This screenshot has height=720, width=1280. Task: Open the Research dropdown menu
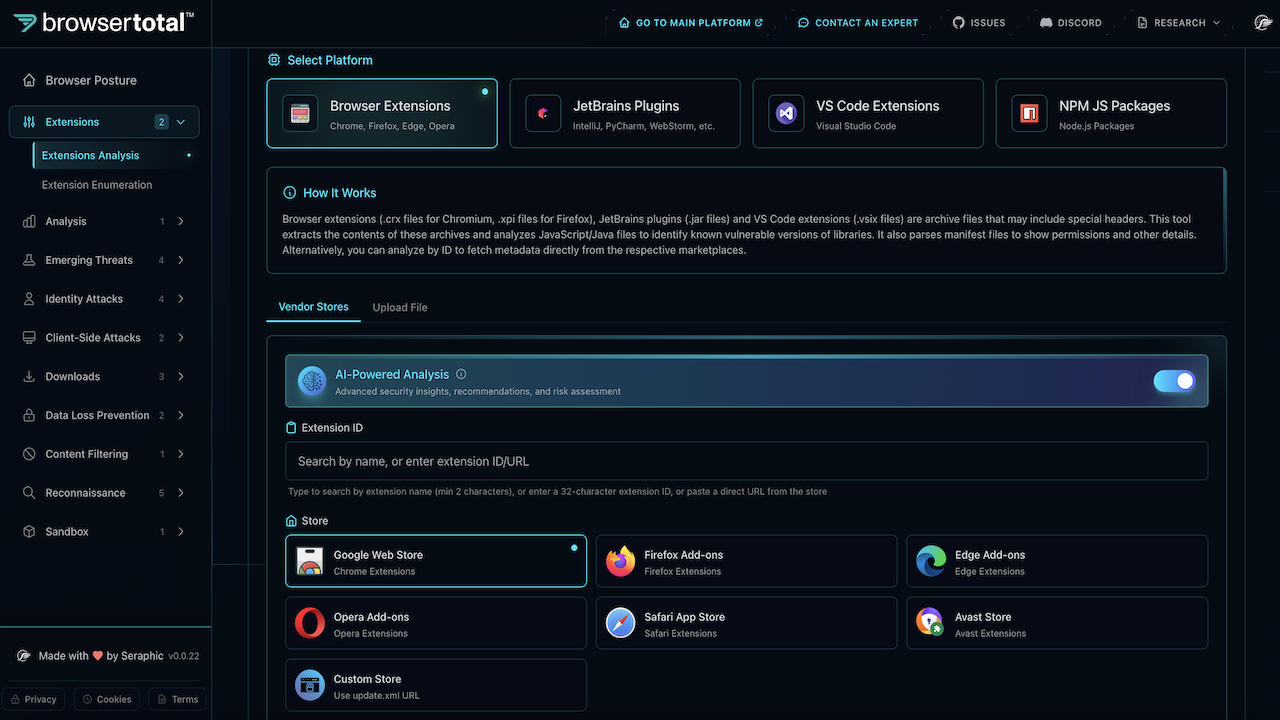coord(1179,22)
